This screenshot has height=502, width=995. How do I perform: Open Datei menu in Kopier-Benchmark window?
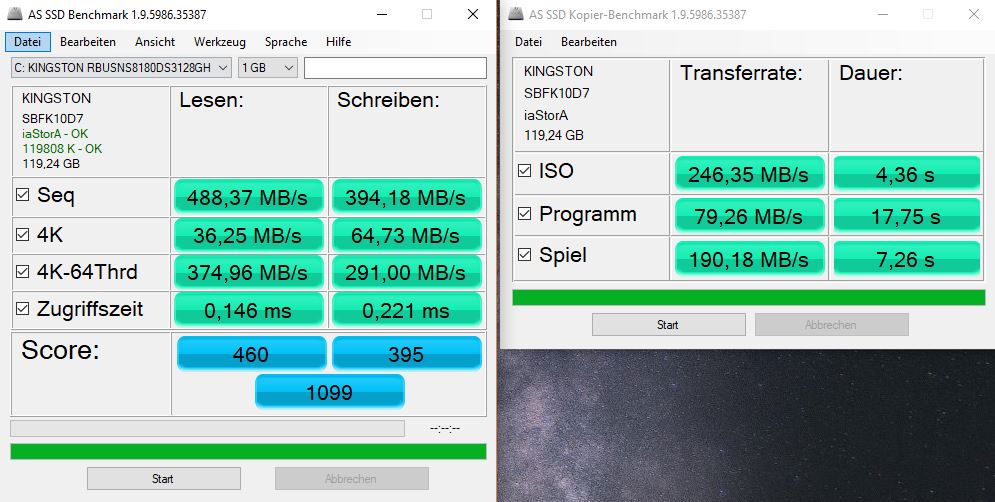529,42
